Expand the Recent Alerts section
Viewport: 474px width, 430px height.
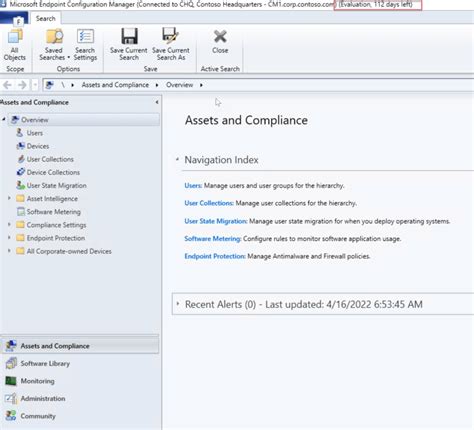pos(178,304)
